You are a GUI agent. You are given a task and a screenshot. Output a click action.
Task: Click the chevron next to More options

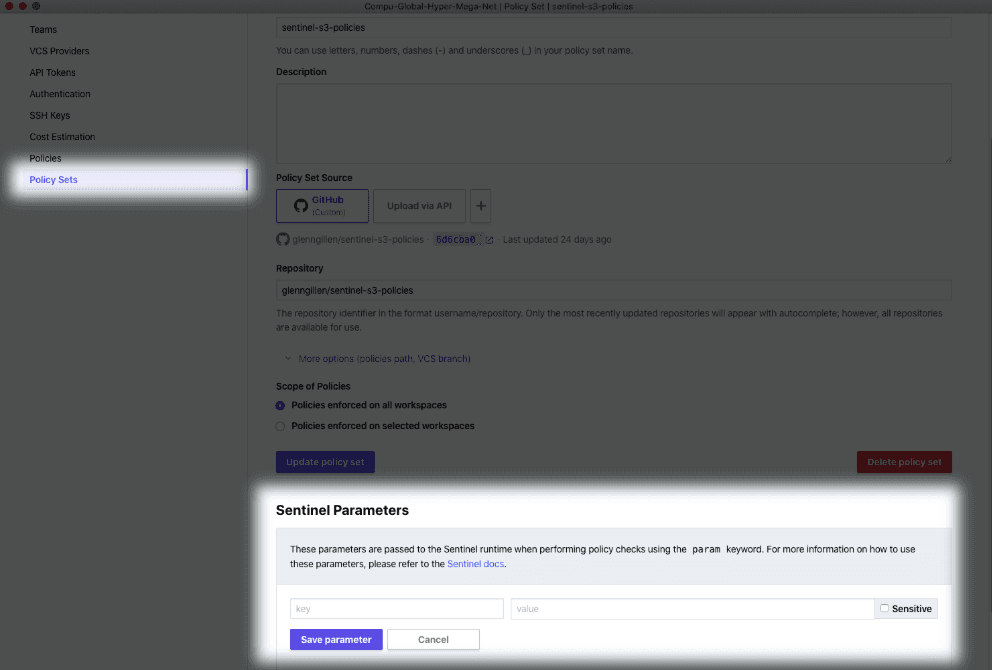click(x=287, y=358)
